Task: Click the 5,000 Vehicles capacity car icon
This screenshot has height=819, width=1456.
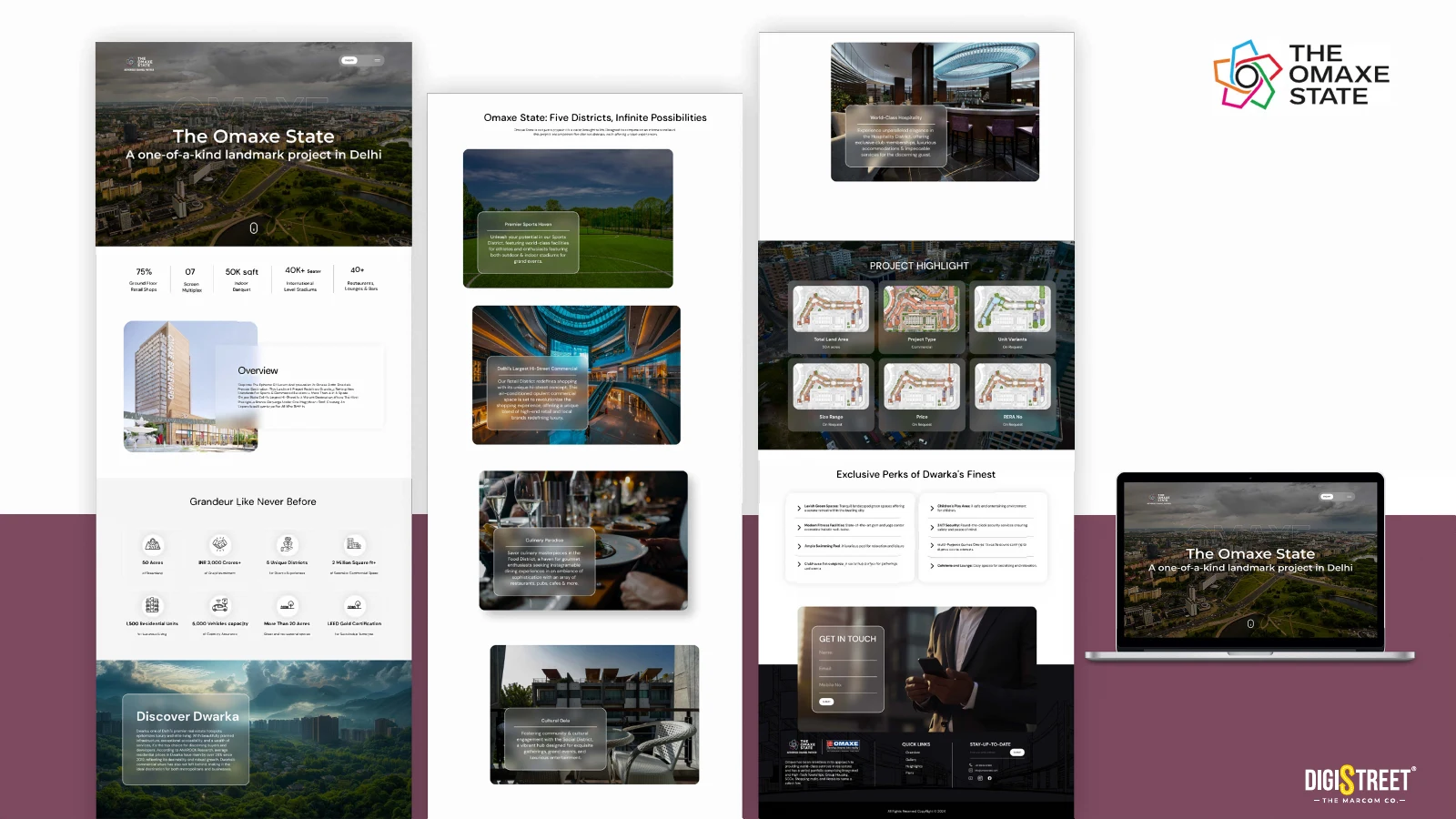Action: [220, 604]
